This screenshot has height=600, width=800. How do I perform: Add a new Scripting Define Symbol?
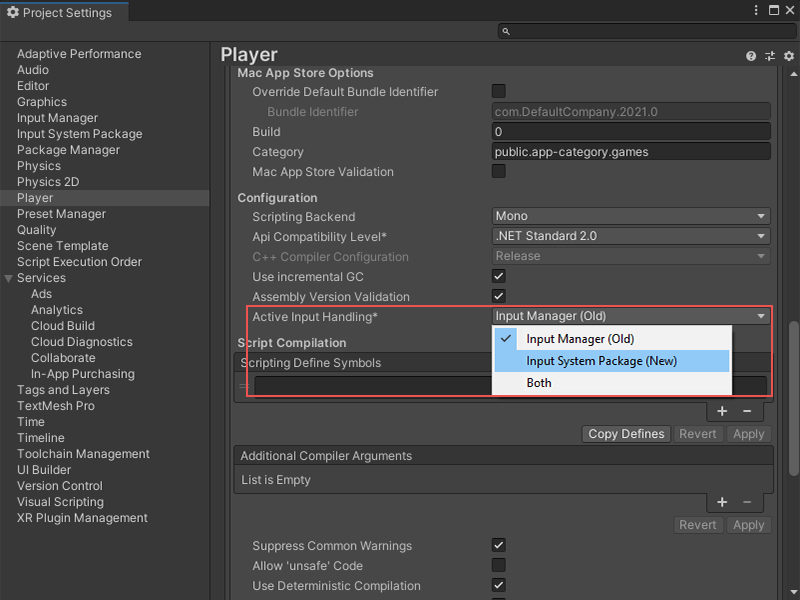point(722,411)
